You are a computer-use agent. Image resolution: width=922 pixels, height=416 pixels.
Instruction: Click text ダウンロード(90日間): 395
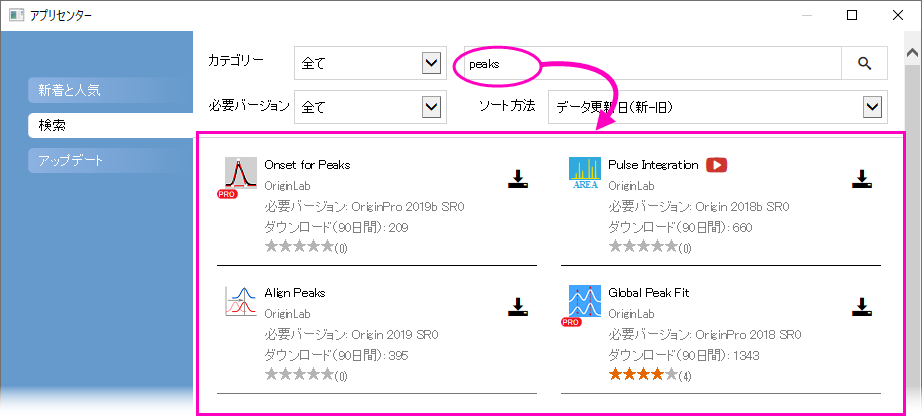click(336, 355)
